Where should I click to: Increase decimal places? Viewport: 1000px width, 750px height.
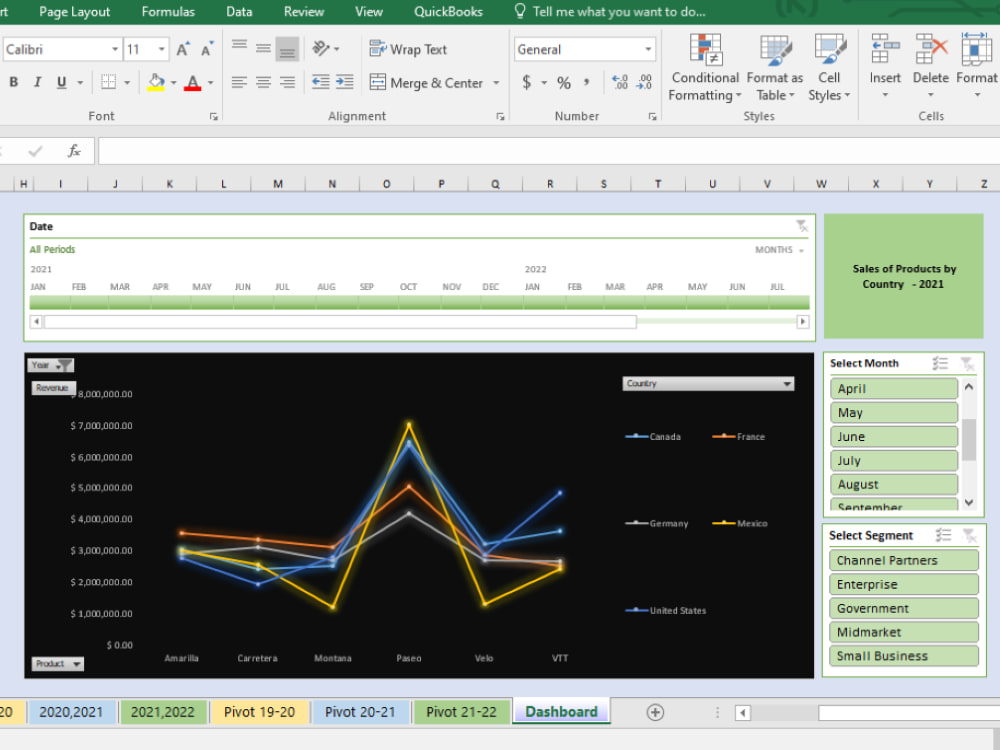point(620,82)
